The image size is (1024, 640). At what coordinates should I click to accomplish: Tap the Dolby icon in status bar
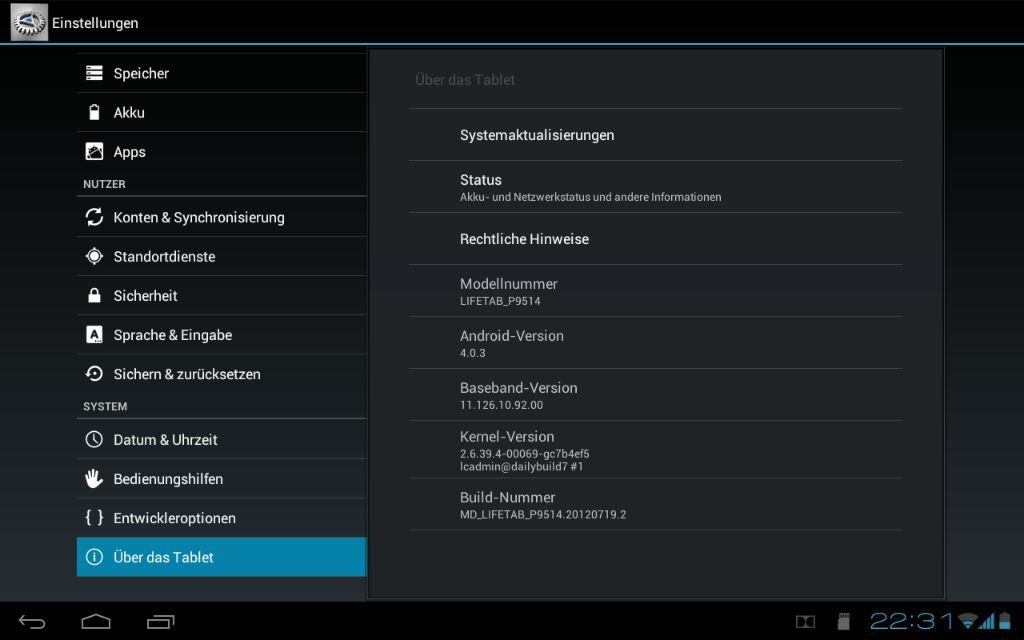tap(805, 622)
